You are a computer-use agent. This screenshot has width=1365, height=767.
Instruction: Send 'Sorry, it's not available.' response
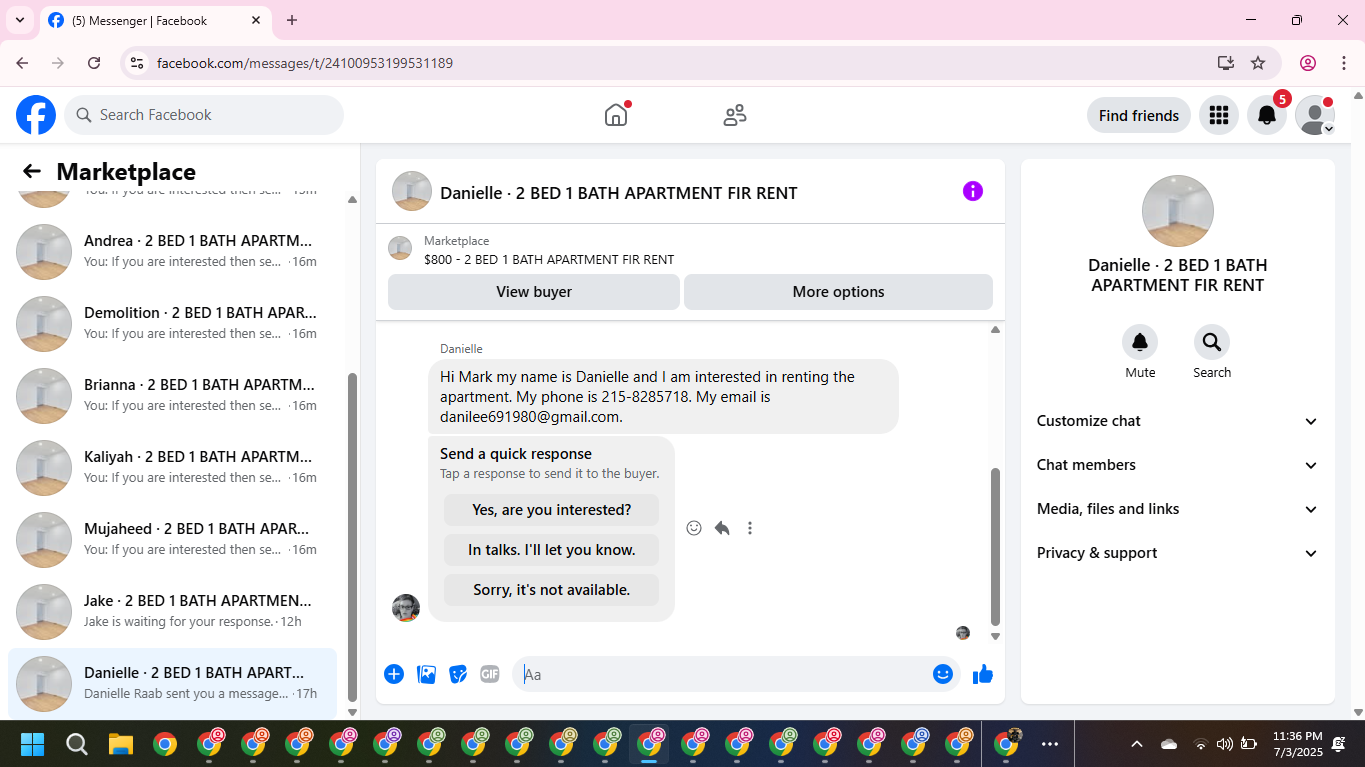point(551,590)
